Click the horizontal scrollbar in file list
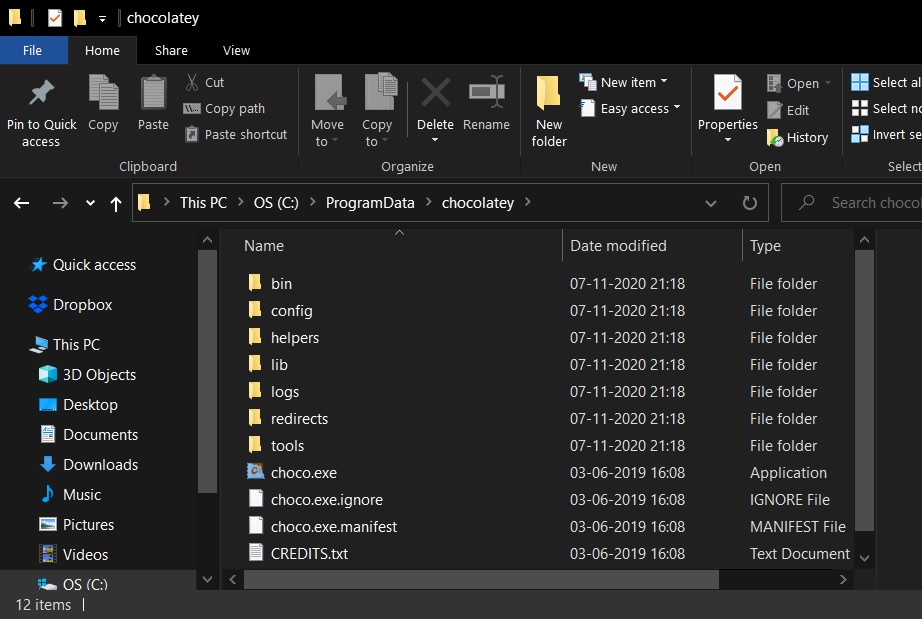The height and width of the screenshot is (619, 922). [480, 580]
